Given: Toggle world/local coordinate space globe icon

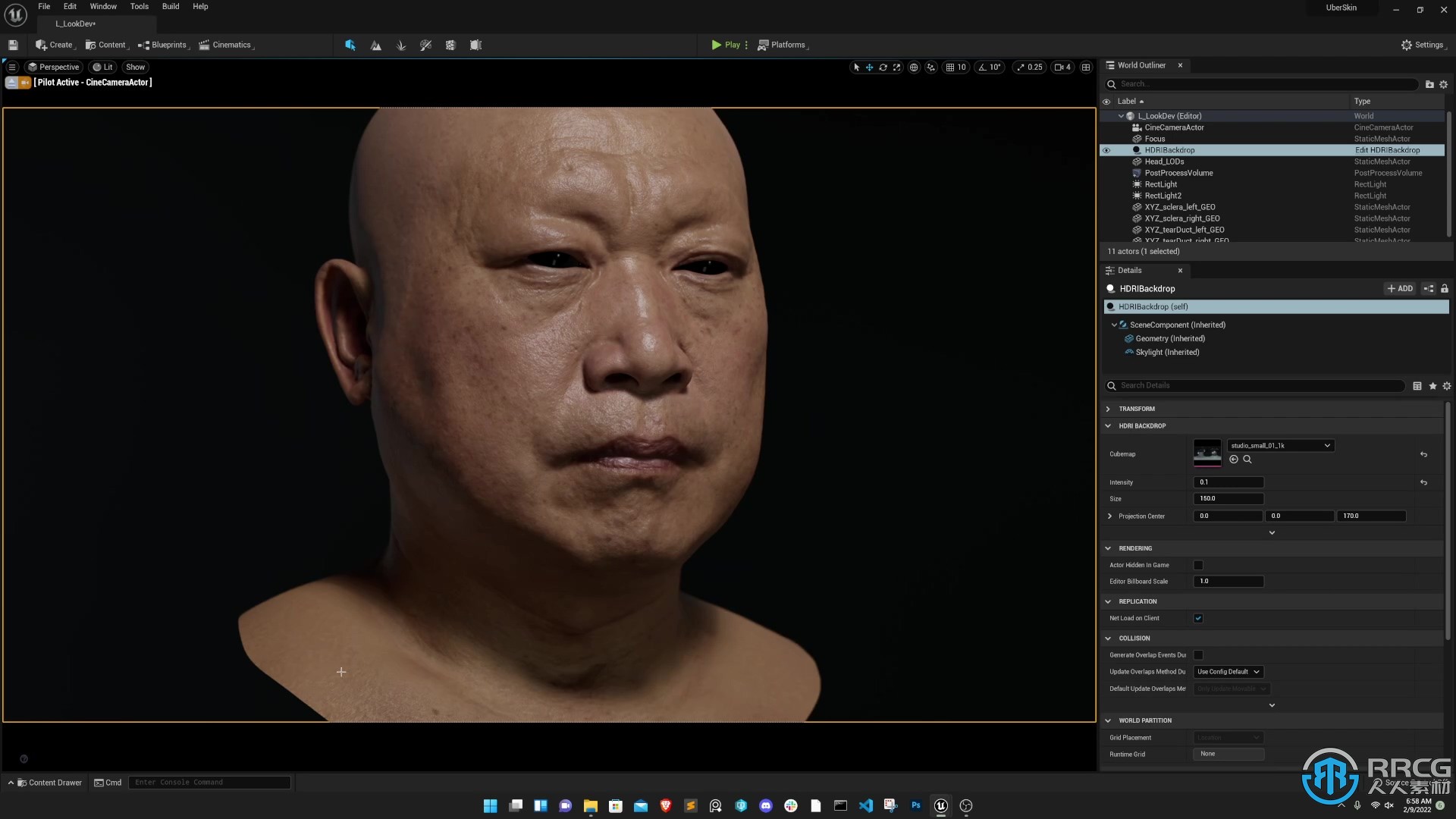Looking at the screenshot, I should coord(914,67).
